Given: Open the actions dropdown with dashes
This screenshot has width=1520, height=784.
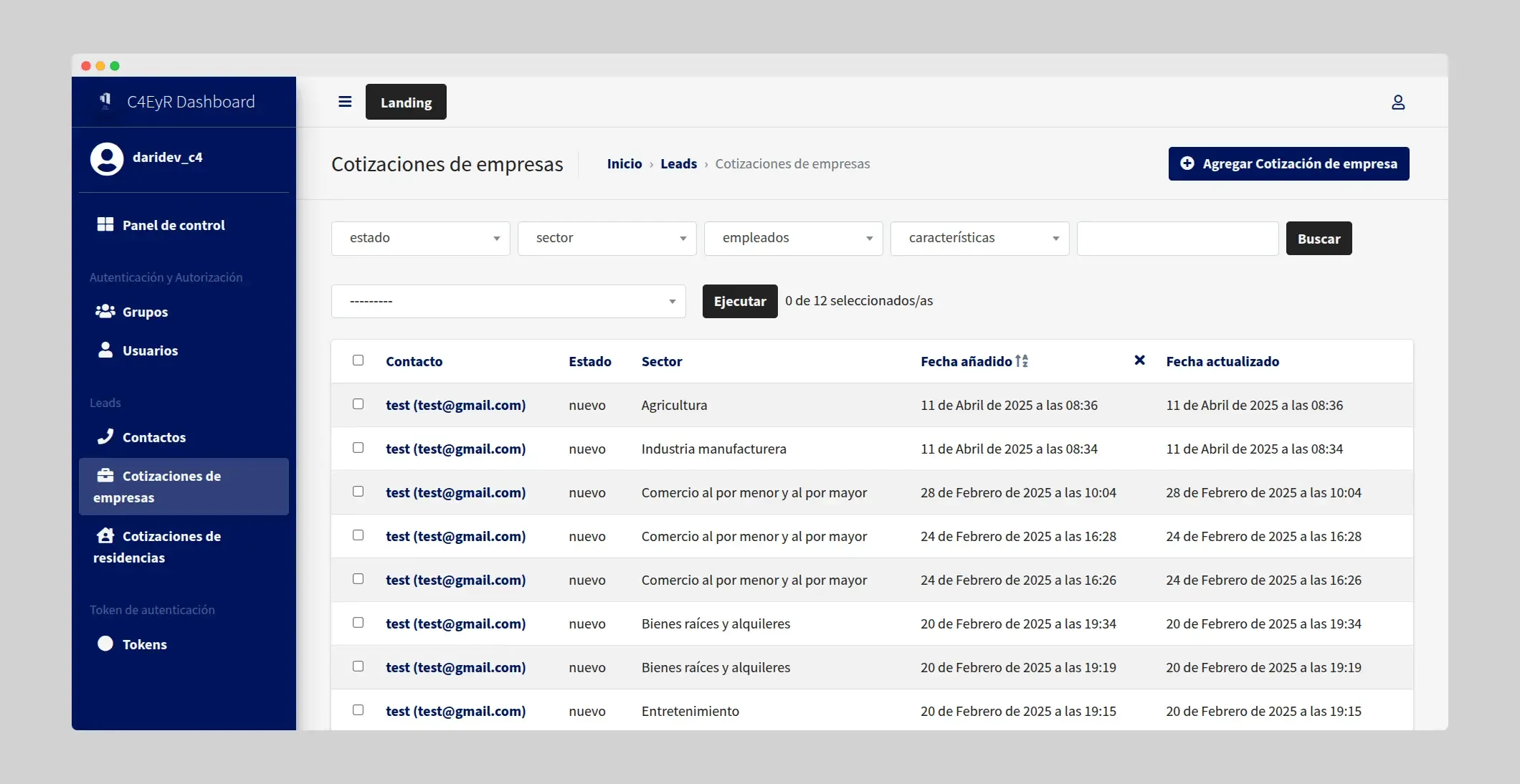Looking at the screenshot, I should click(x=508, y=301).
